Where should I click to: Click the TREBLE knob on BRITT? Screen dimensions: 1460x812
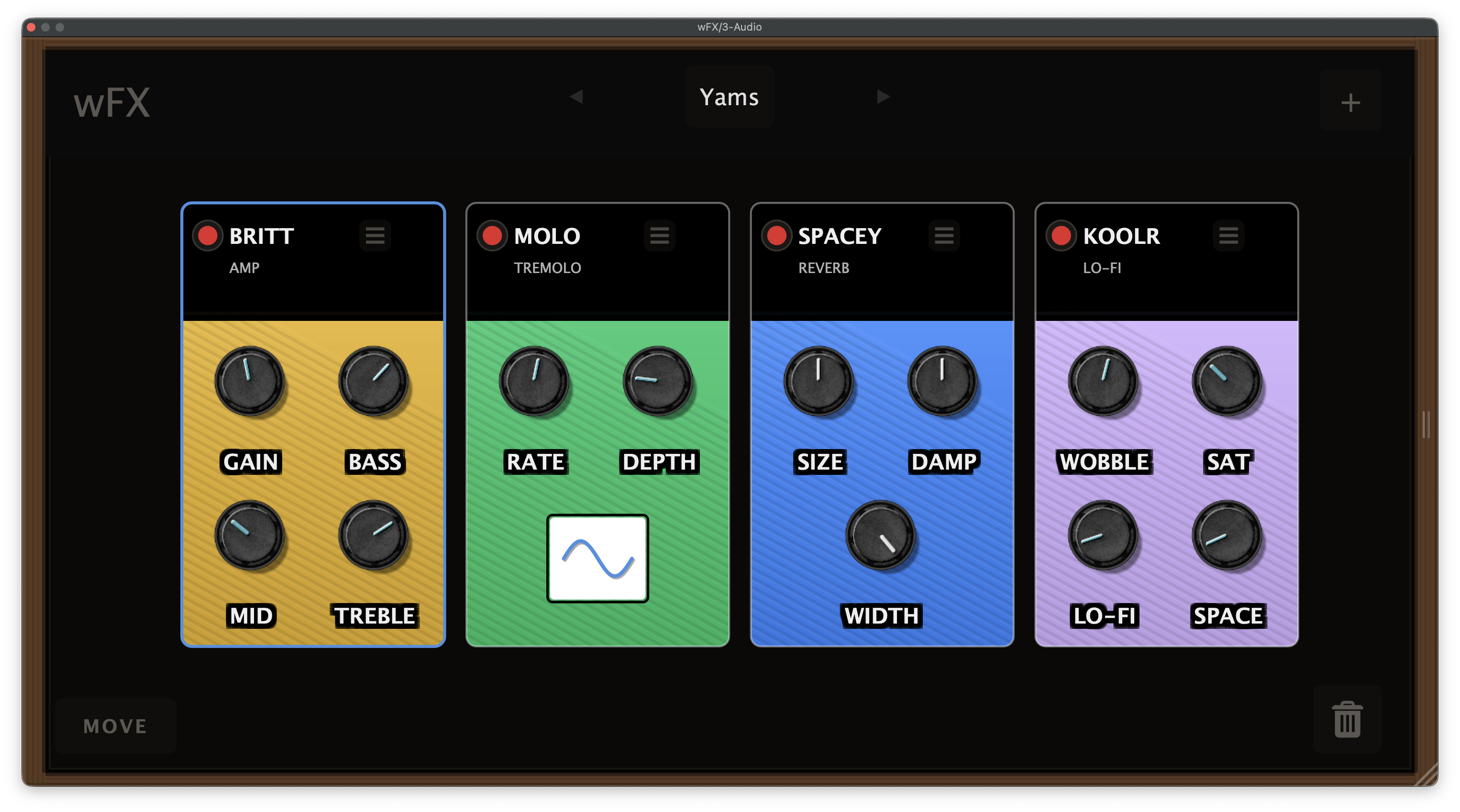[374, 535]
